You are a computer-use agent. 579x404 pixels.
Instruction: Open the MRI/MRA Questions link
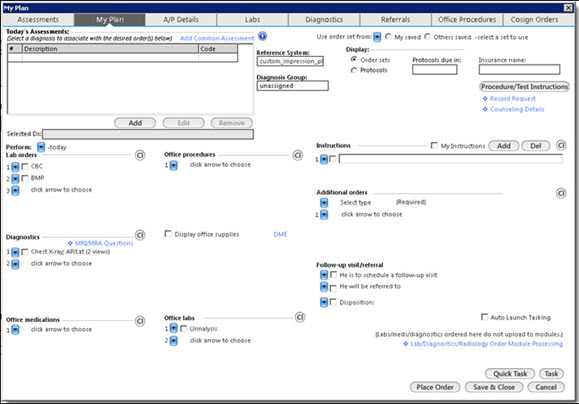[x=104, y=243]
